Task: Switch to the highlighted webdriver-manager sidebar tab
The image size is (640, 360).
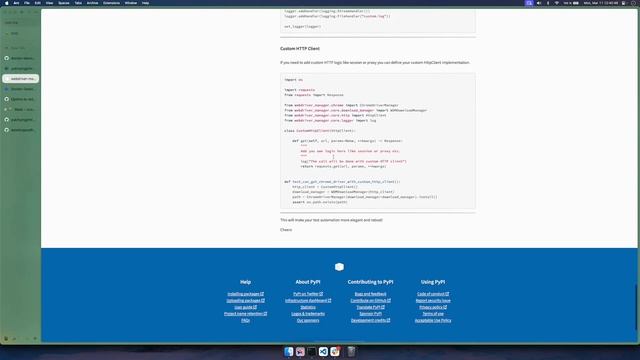Action: [20, 78]
